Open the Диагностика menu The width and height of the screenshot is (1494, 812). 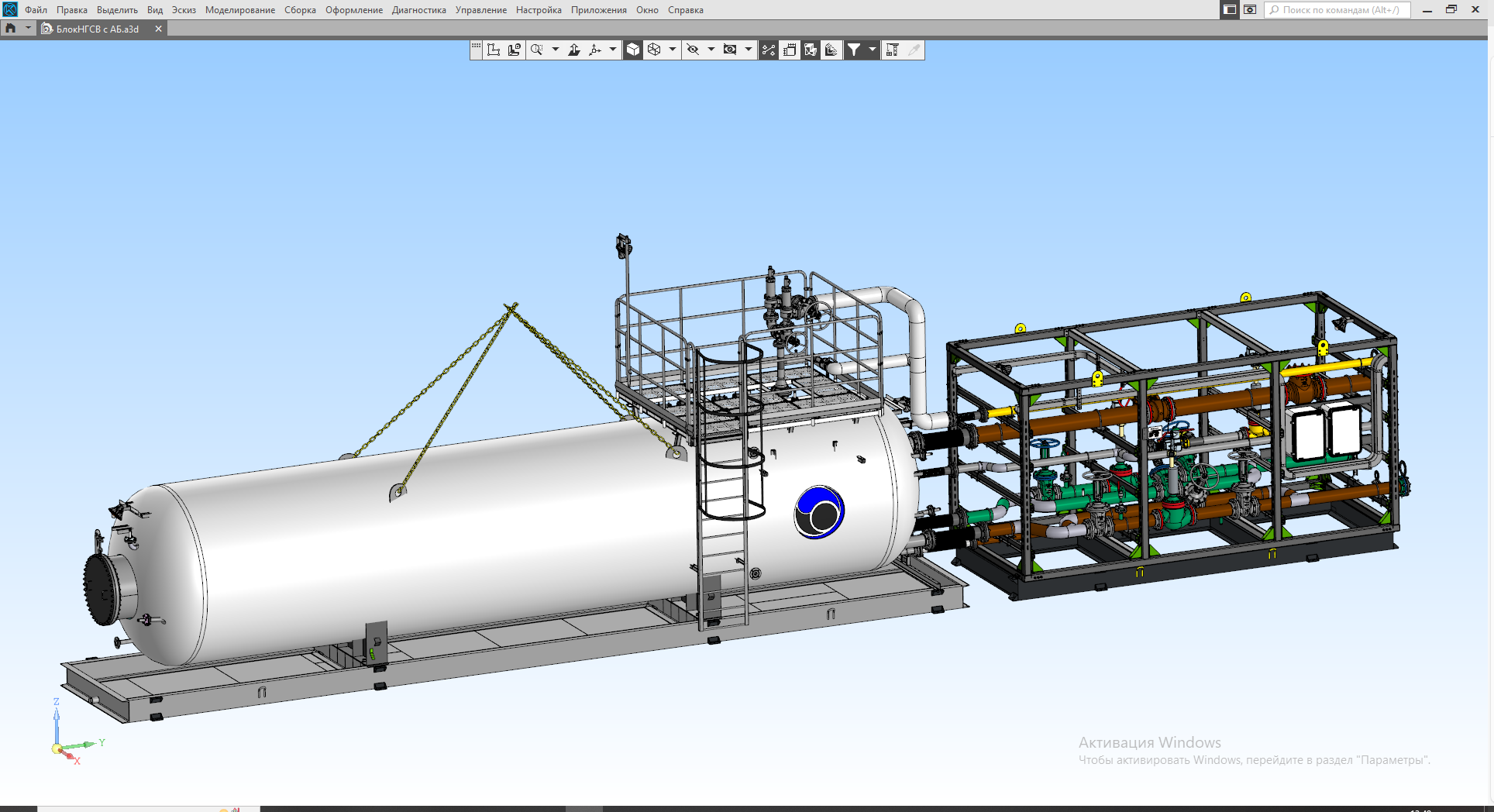coord(418,10)
